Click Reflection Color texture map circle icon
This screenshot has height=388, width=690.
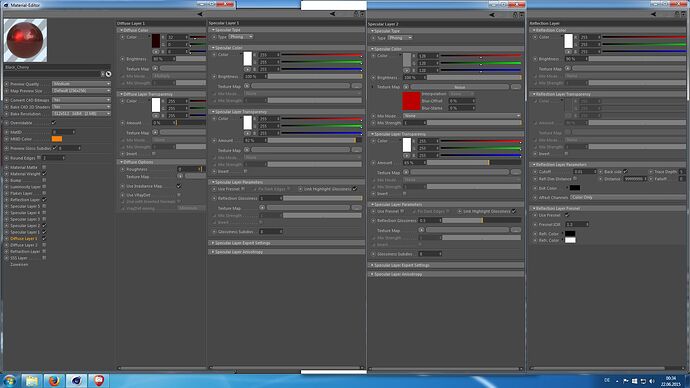568,69
